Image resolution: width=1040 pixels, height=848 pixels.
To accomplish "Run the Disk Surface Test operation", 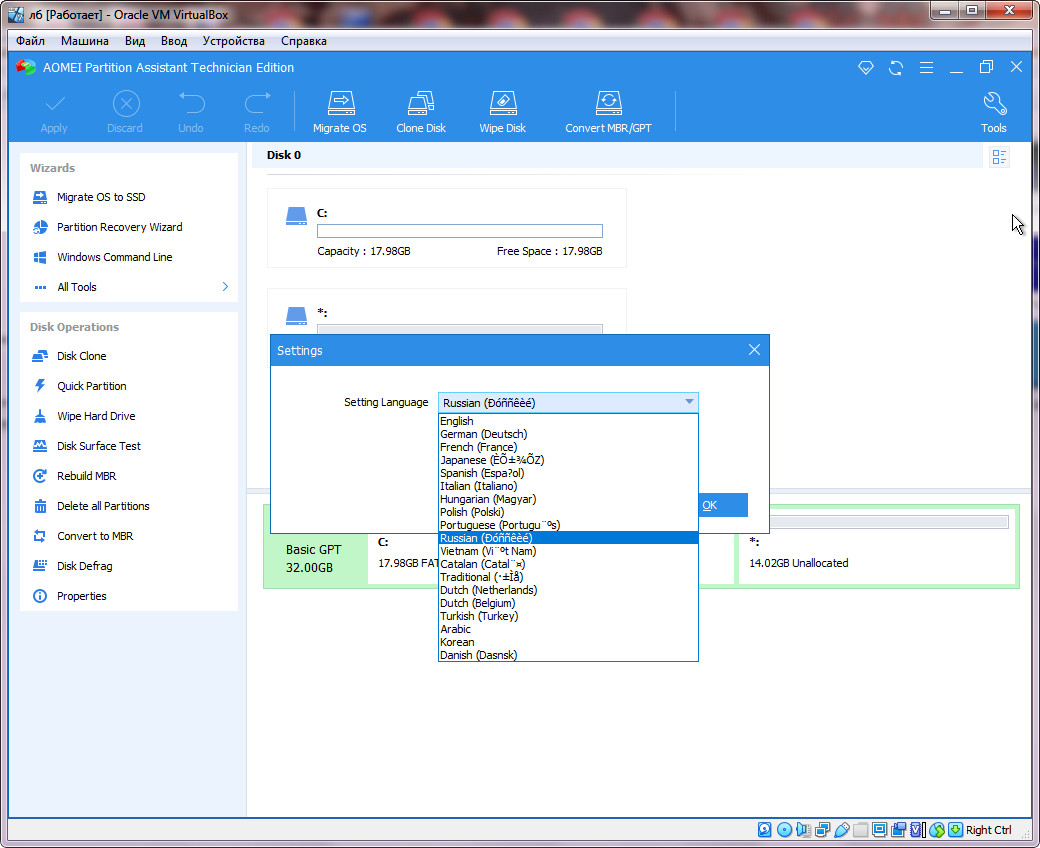I will [x=98, y=446].
